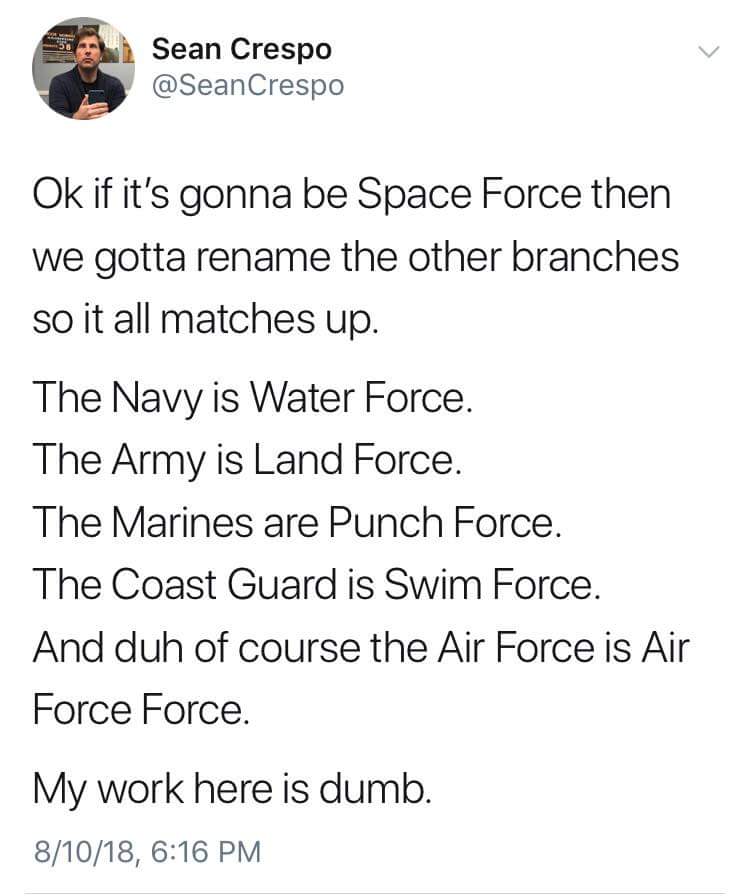
Task: Click the line "The Navy is Water Force."
Action: [251, 400]
